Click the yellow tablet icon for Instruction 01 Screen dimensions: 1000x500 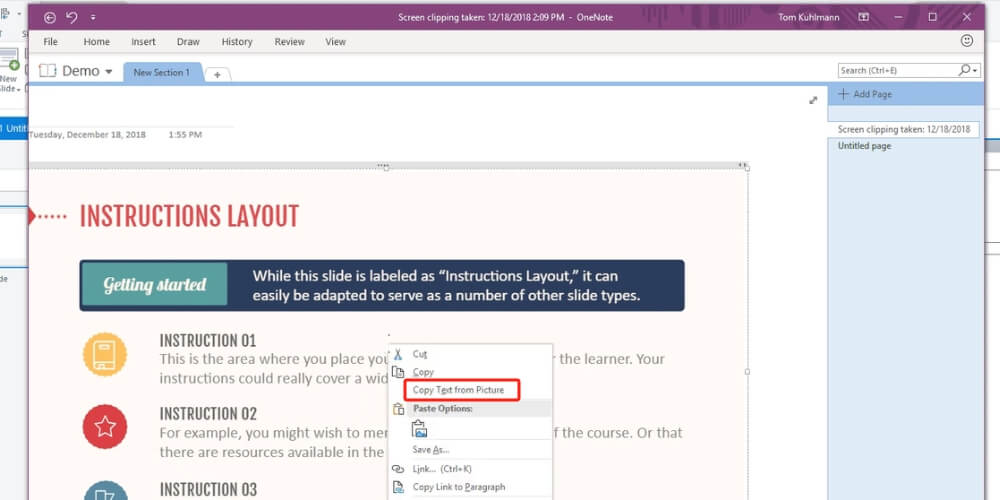(105, 355)
